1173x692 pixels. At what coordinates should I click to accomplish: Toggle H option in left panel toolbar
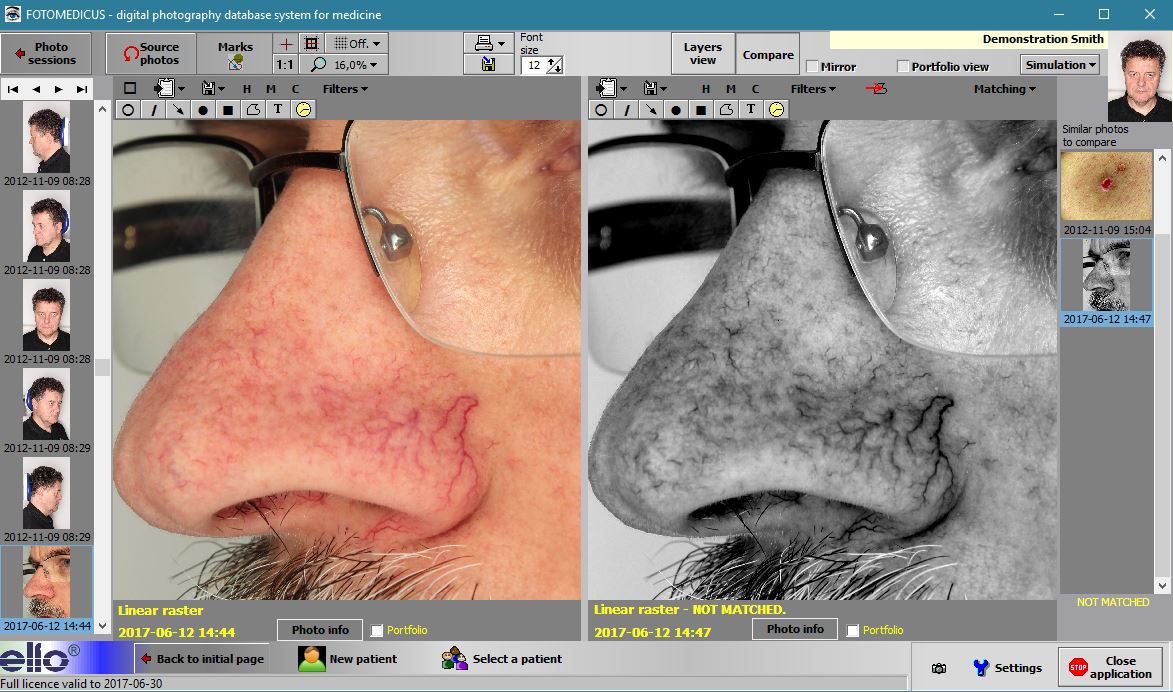coord(247,89)
